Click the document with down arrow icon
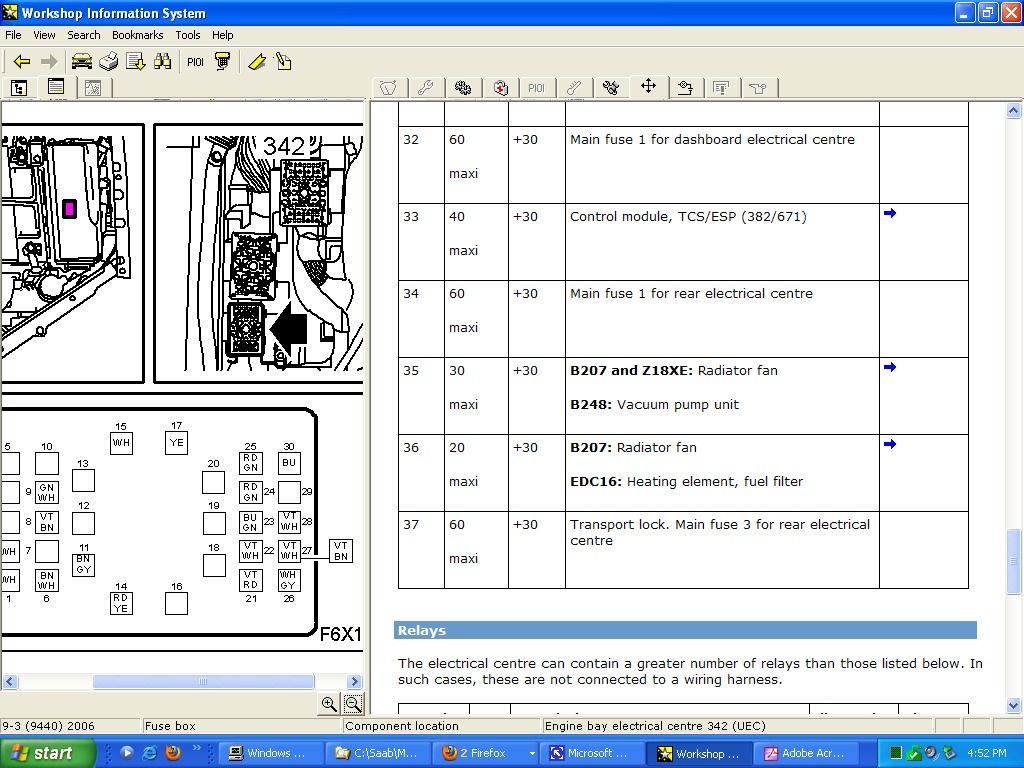The height and width of the screenshot is (768, 1024). [136, 62]
